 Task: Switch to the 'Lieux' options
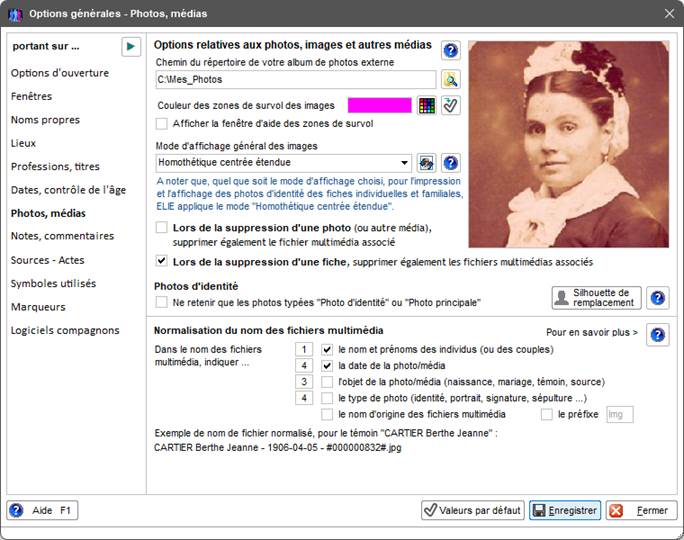[23, 144]
